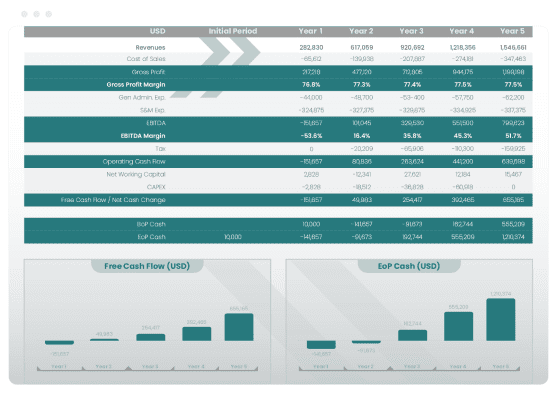Screen dimensions: 557x394
Task: Click the Net Working Capital row label
Action: [136, 174]
